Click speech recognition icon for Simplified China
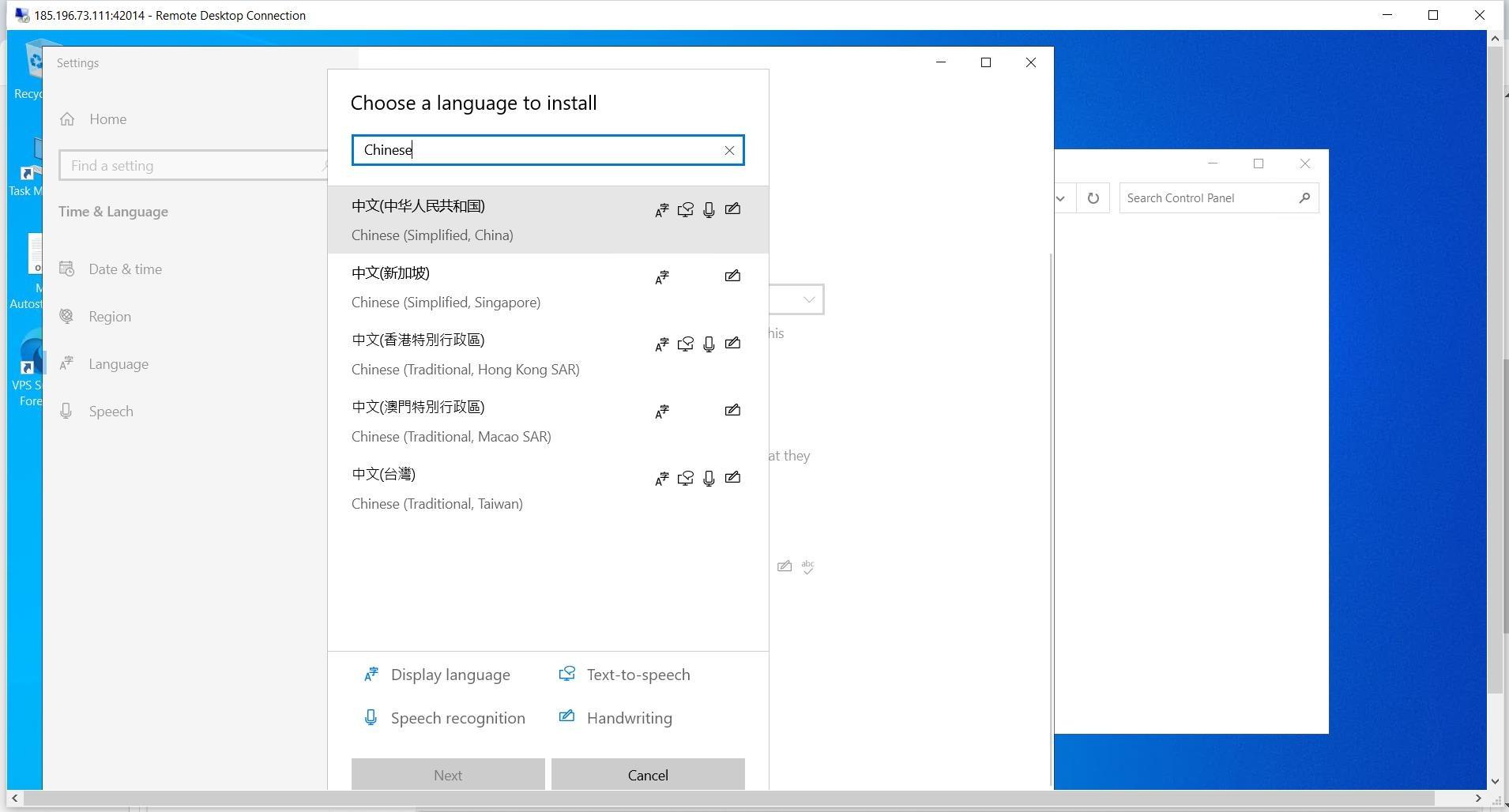 (709, 209)
